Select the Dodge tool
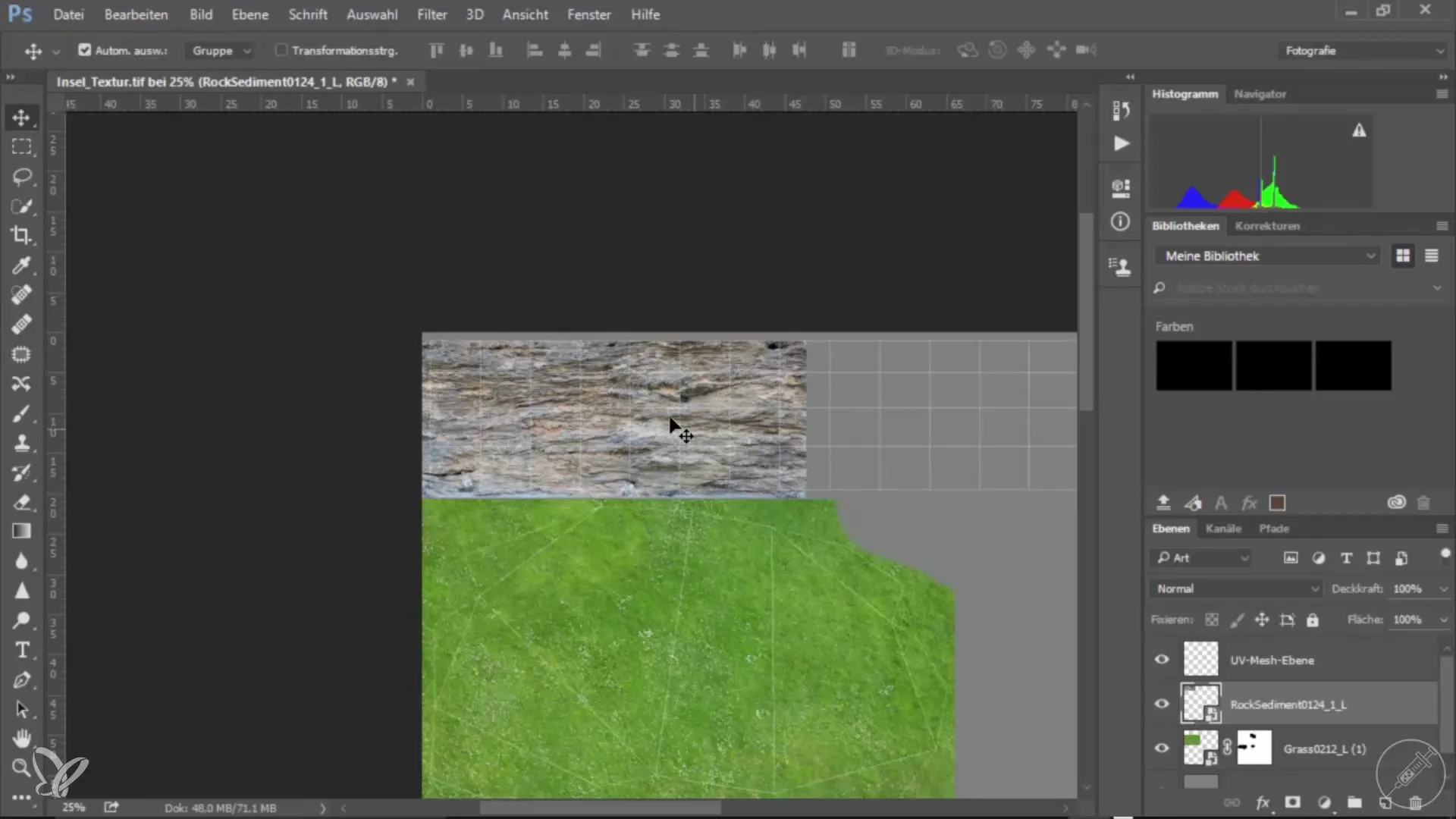1456x819 pixels. pos(21,620)
